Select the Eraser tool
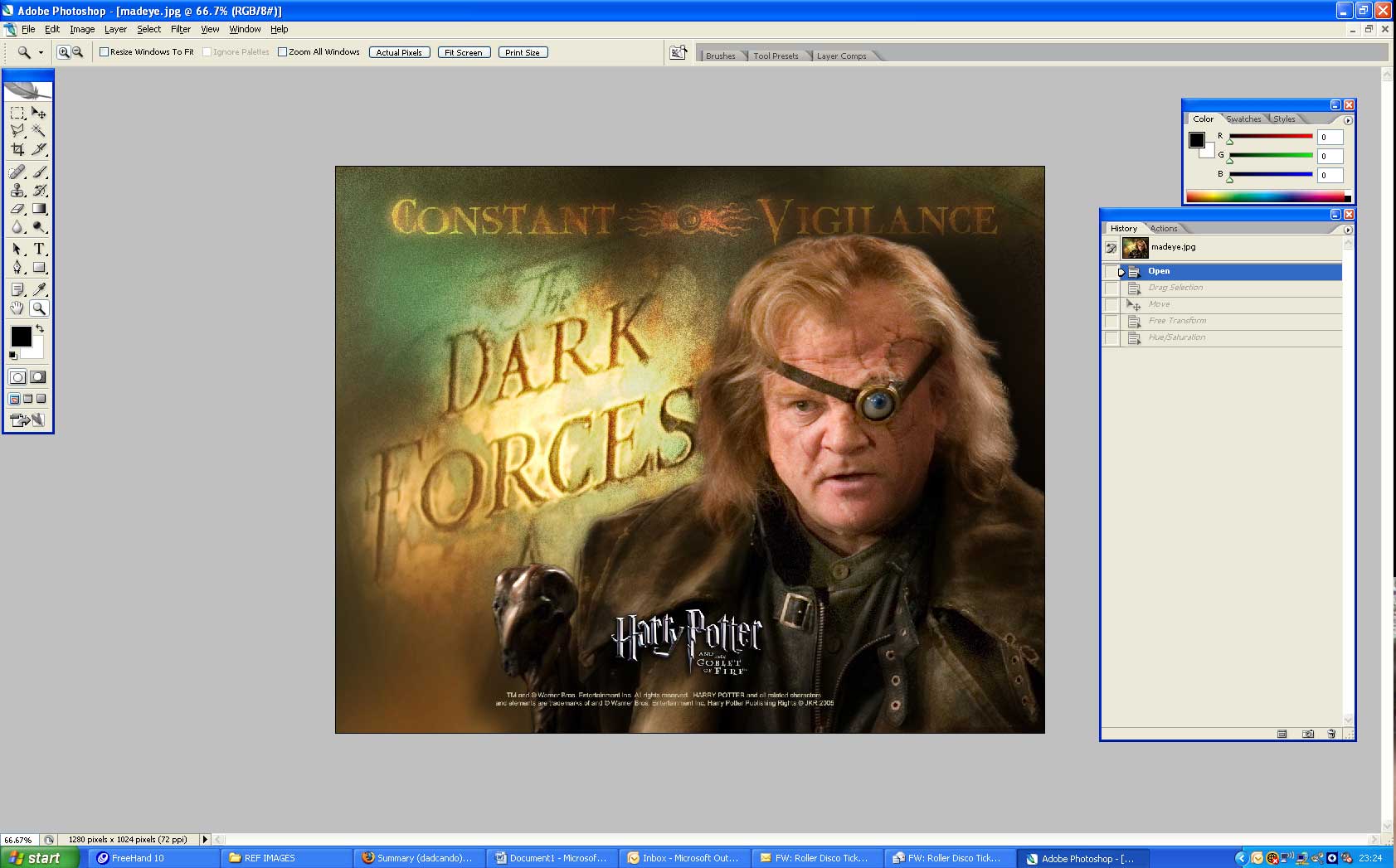 tap(17, 209)
